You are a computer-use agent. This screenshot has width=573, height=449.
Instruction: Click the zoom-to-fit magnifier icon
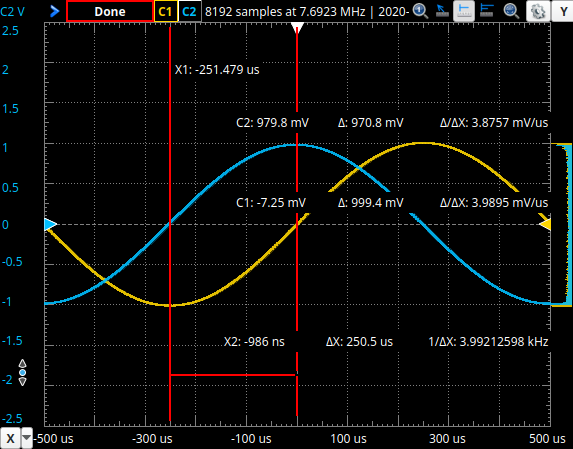coord(511,11)
